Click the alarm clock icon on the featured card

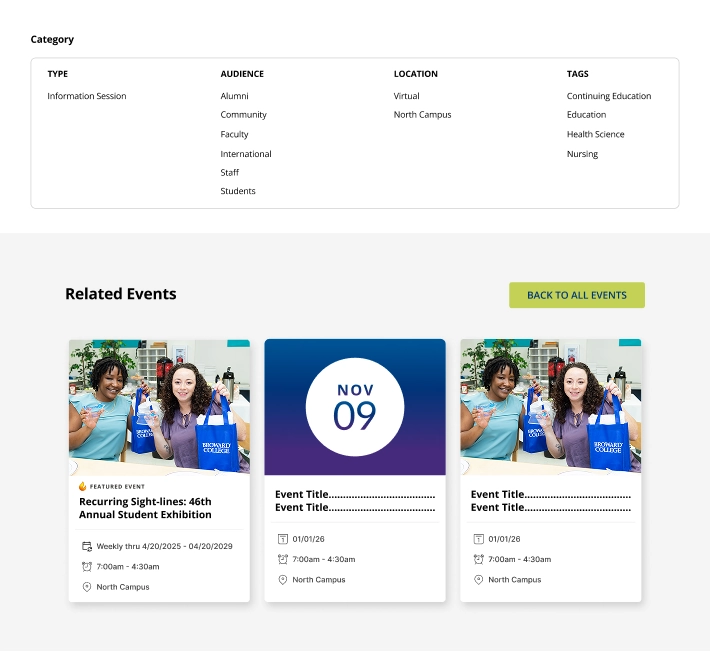tap(87, 566)
